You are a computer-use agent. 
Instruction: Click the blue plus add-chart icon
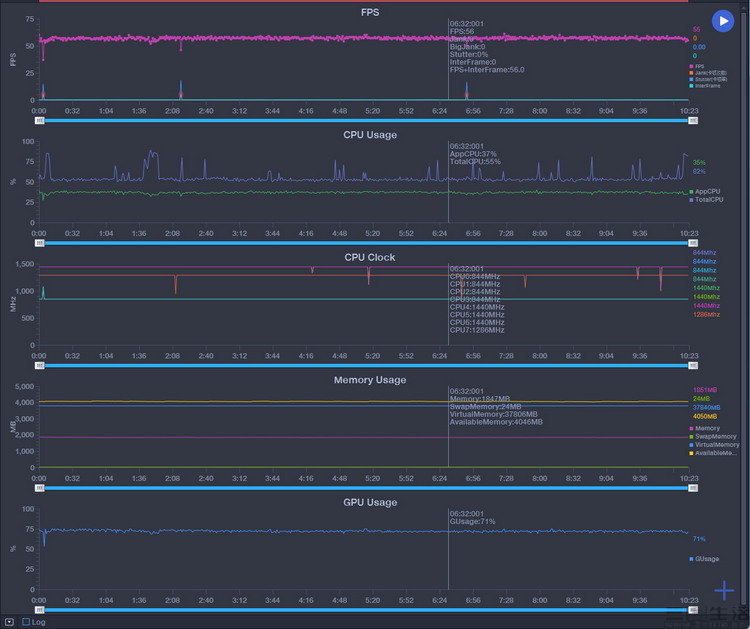tap(724, 590)
